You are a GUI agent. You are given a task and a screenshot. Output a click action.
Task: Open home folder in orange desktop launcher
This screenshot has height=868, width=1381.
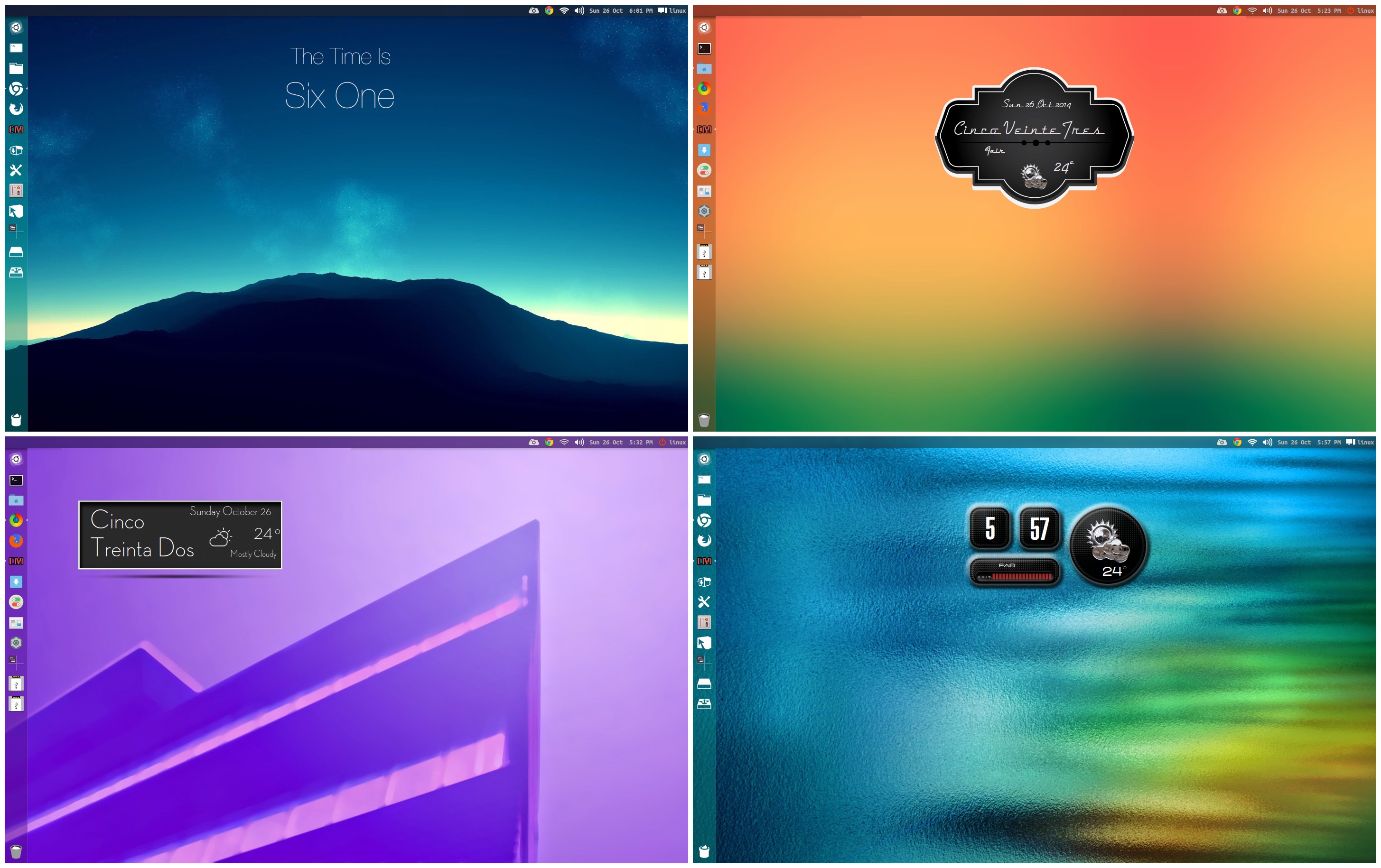[x=704, y=69]
